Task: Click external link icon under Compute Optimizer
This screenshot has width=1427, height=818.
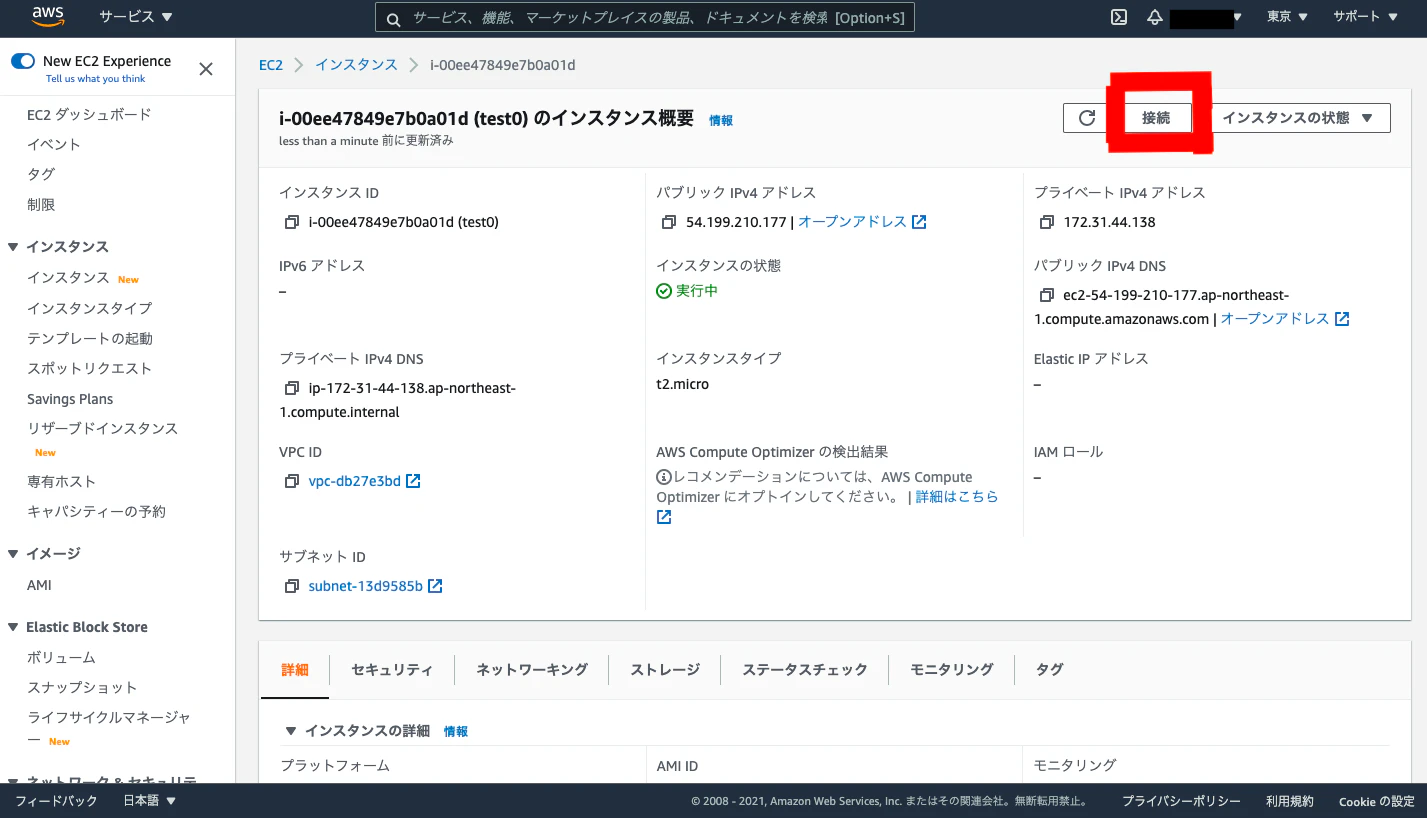Action: pyautogui.click(x=664, y=517)
